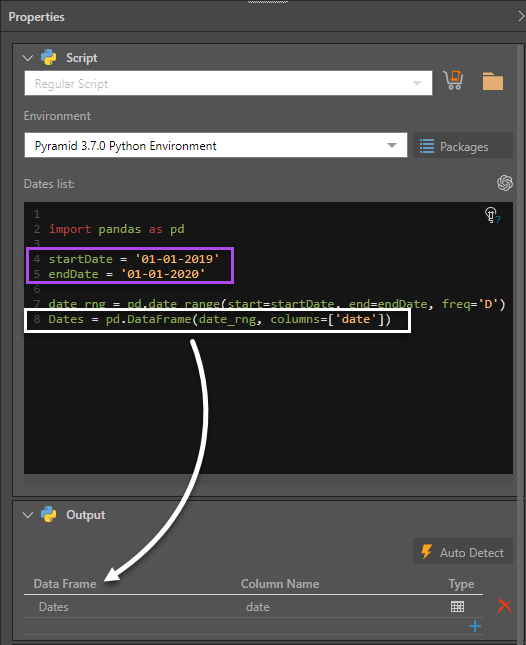Click line 8 in the code editor
The image size is (526, 645).
click(x=218, y=320)
